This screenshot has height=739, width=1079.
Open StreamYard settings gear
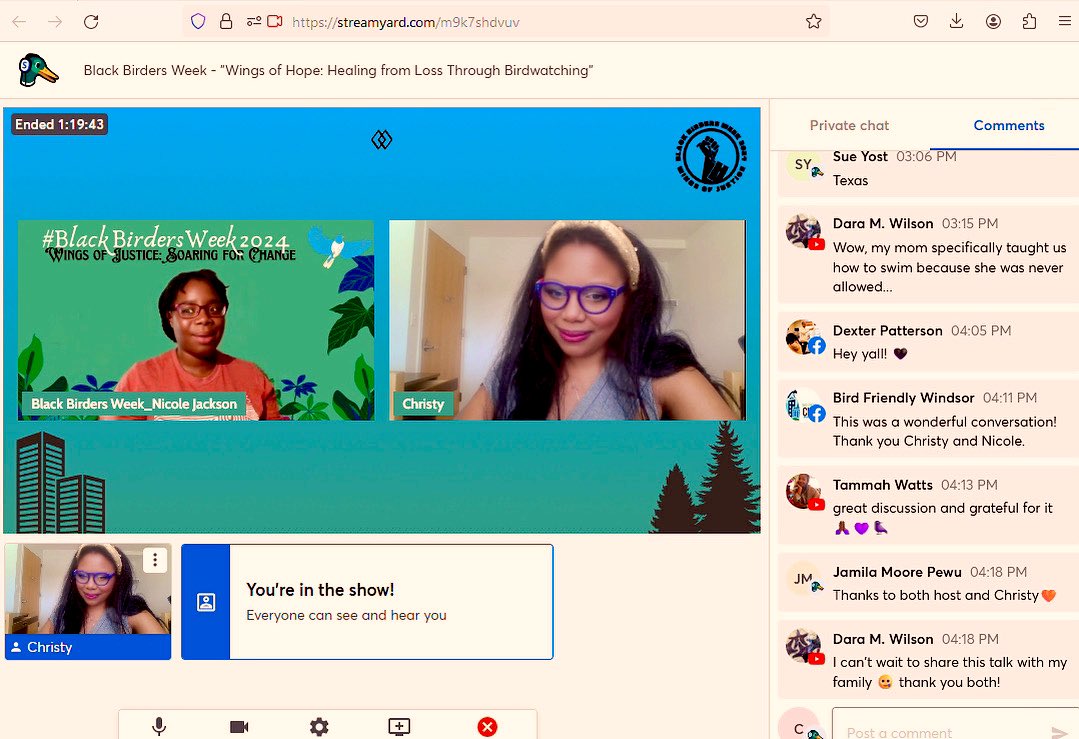(x=319, y=727)
